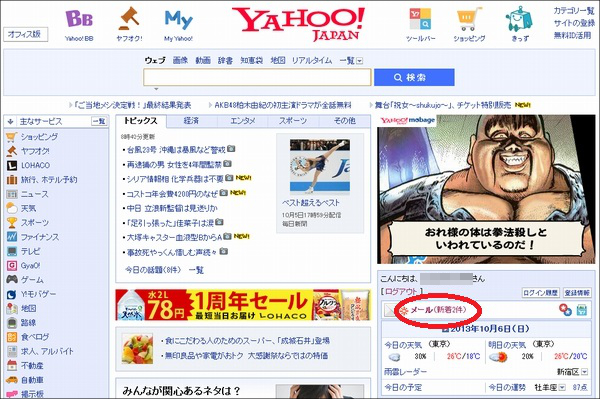Select the 動画 search type

[x=203, y=60]
